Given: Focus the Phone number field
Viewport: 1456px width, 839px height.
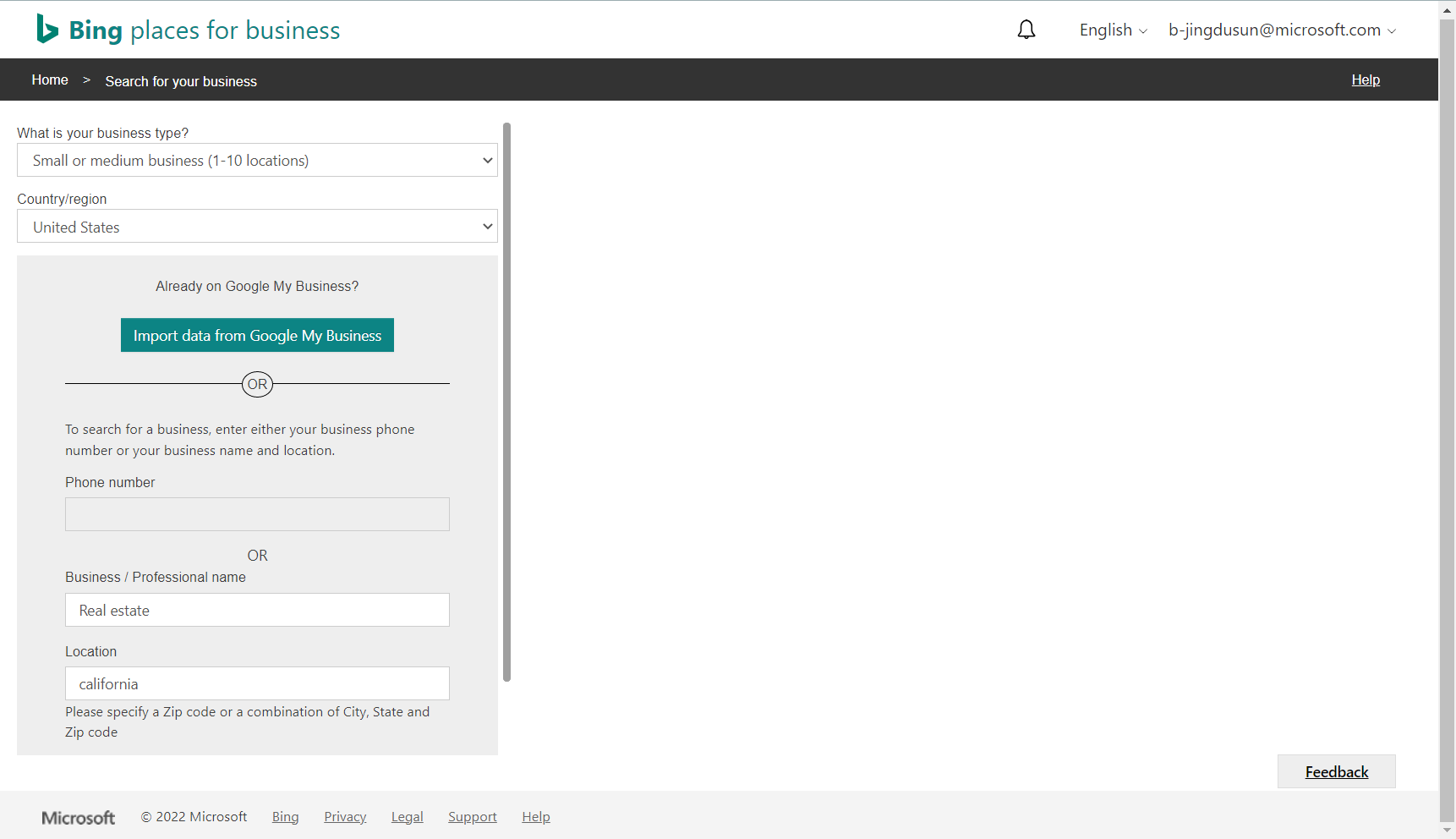Looking at the screenshot, I should click(257, 514).
